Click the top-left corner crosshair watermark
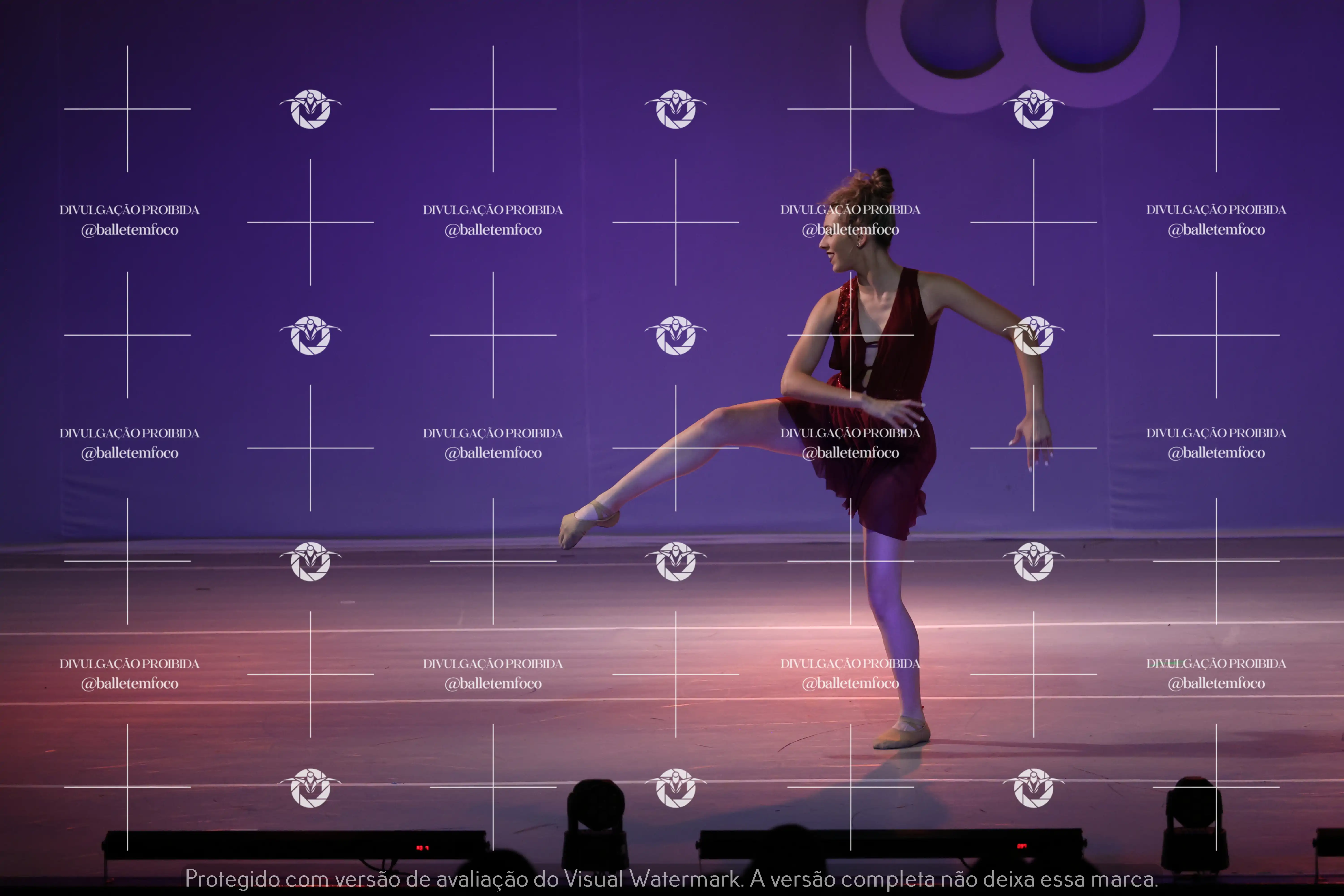Screen dimensions: 1344x896 (127, 109)
